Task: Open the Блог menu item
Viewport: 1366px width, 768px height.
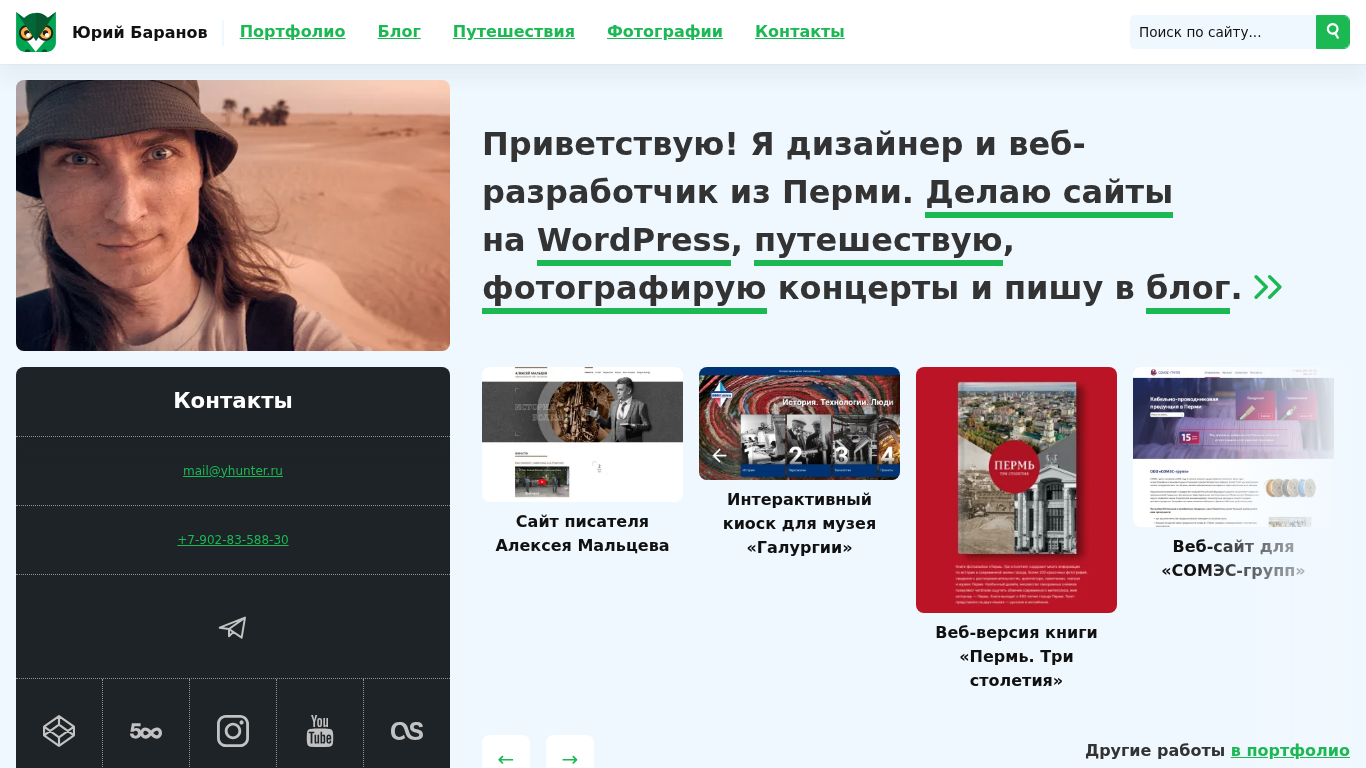Action: [x=399, y=32]
